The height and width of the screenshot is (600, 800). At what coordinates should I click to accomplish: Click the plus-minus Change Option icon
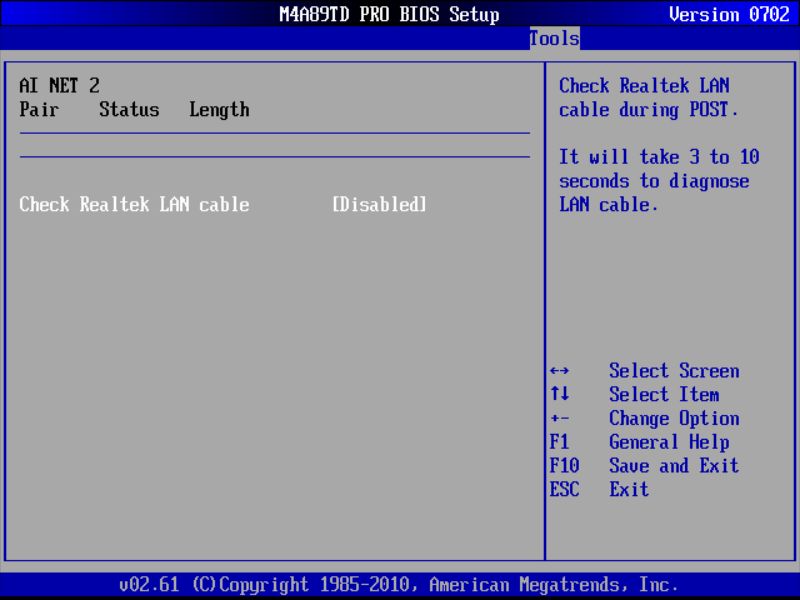560,419
